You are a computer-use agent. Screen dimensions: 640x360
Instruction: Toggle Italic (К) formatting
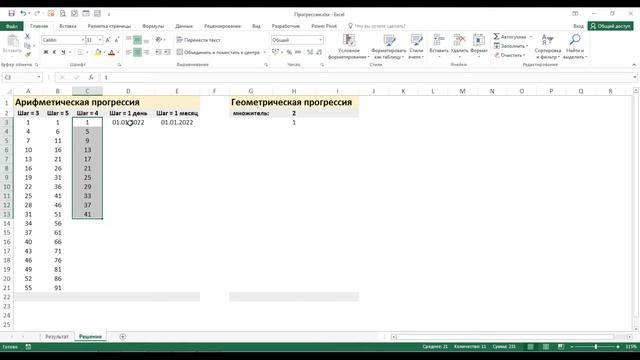(x=54, y=52)
